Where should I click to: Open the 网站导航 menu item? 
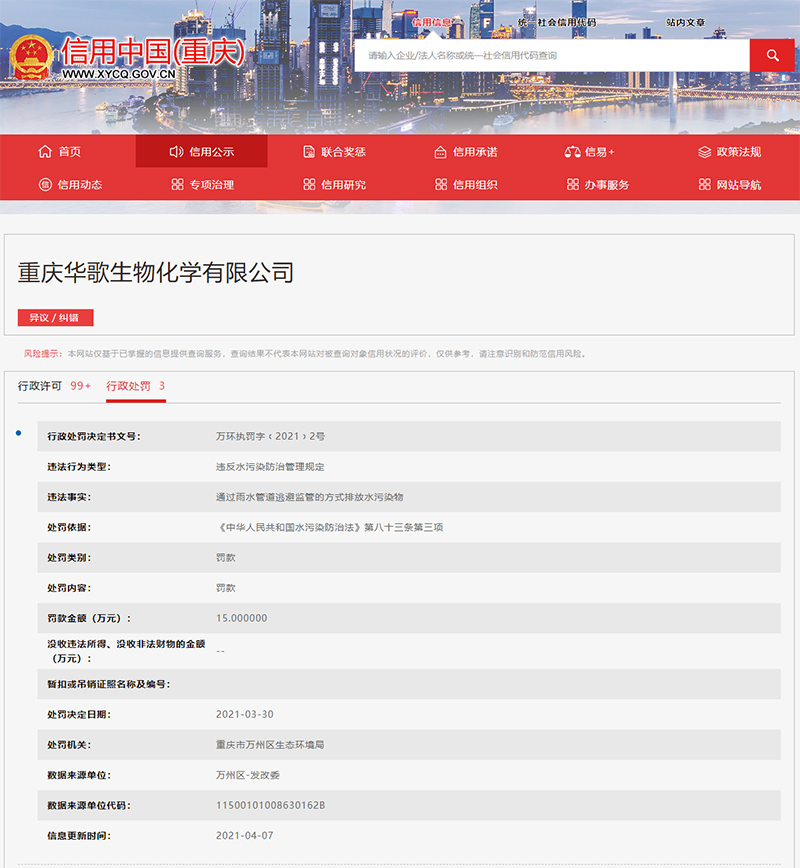click(739, 184)
